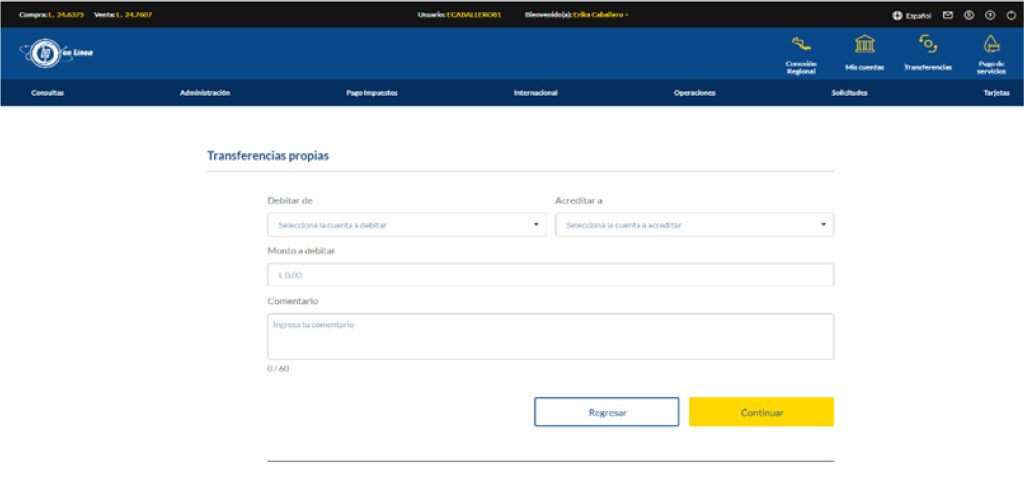Open the Pago Impuestos menu
The width and height of the screenshot is (1024, 492).
coord(372,93)
